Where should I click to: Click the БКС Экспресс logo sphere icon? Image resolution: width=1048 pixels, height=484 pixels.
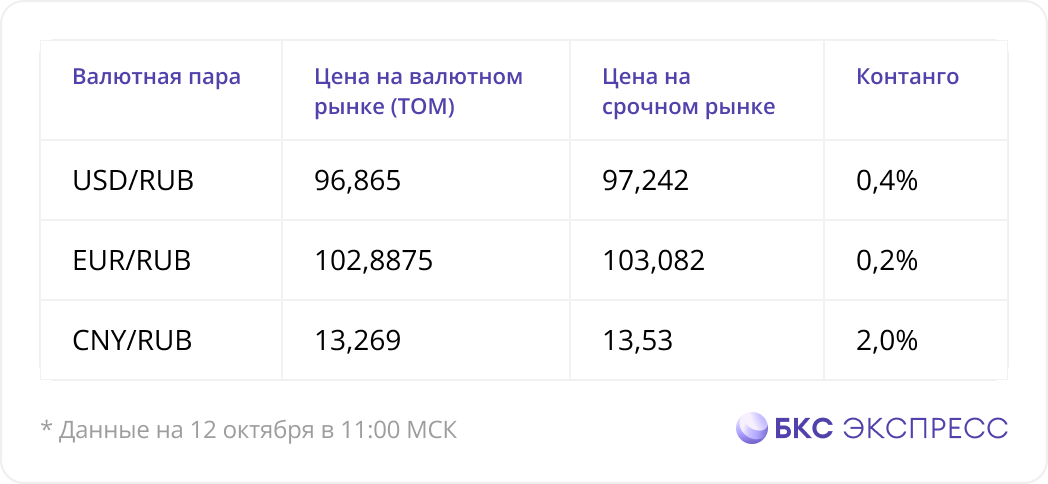(752, 428)
